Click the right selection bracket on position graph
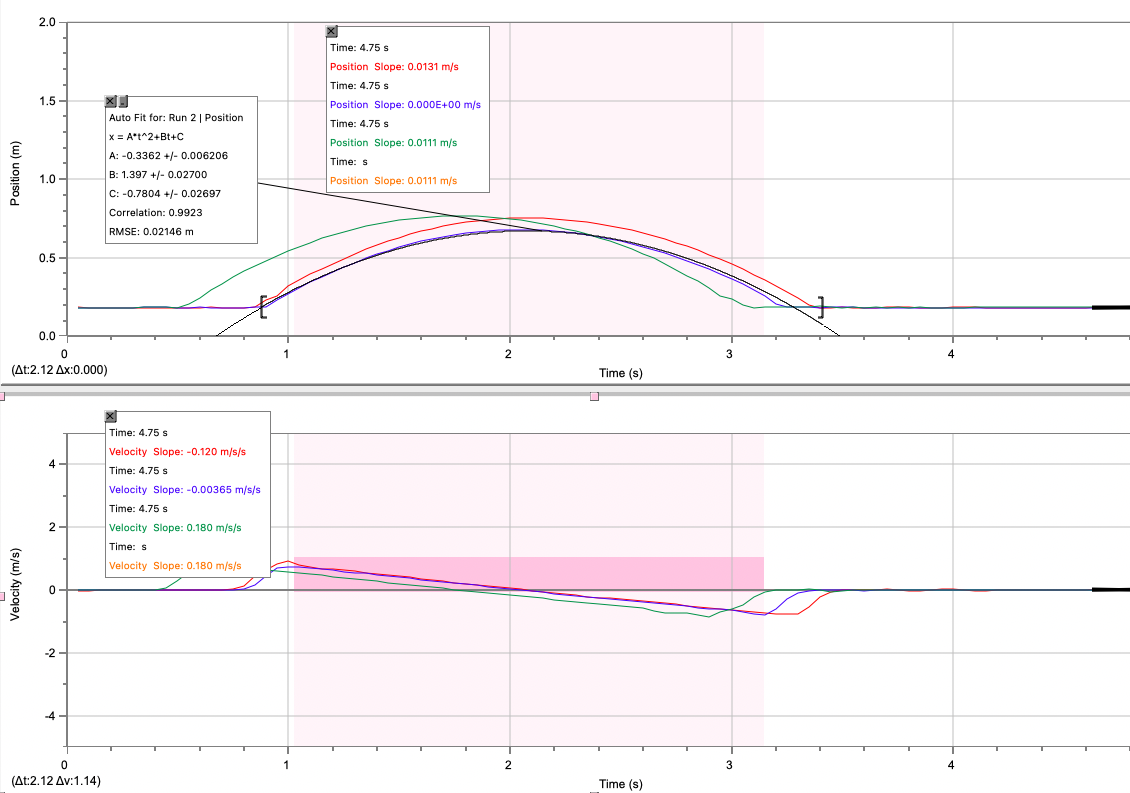This screenshot has width=1130, height=793. (822, 305)
